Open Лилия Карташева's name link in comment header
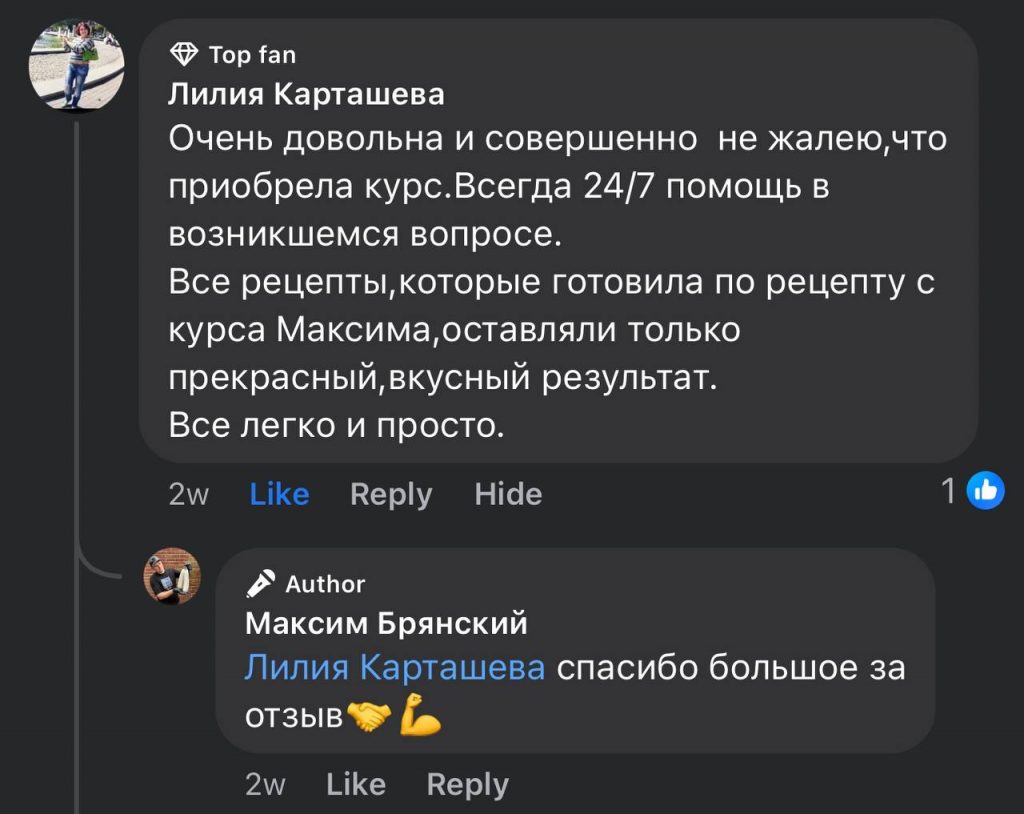The width and height of the screenshot is (1024, 814). point(306,94)
